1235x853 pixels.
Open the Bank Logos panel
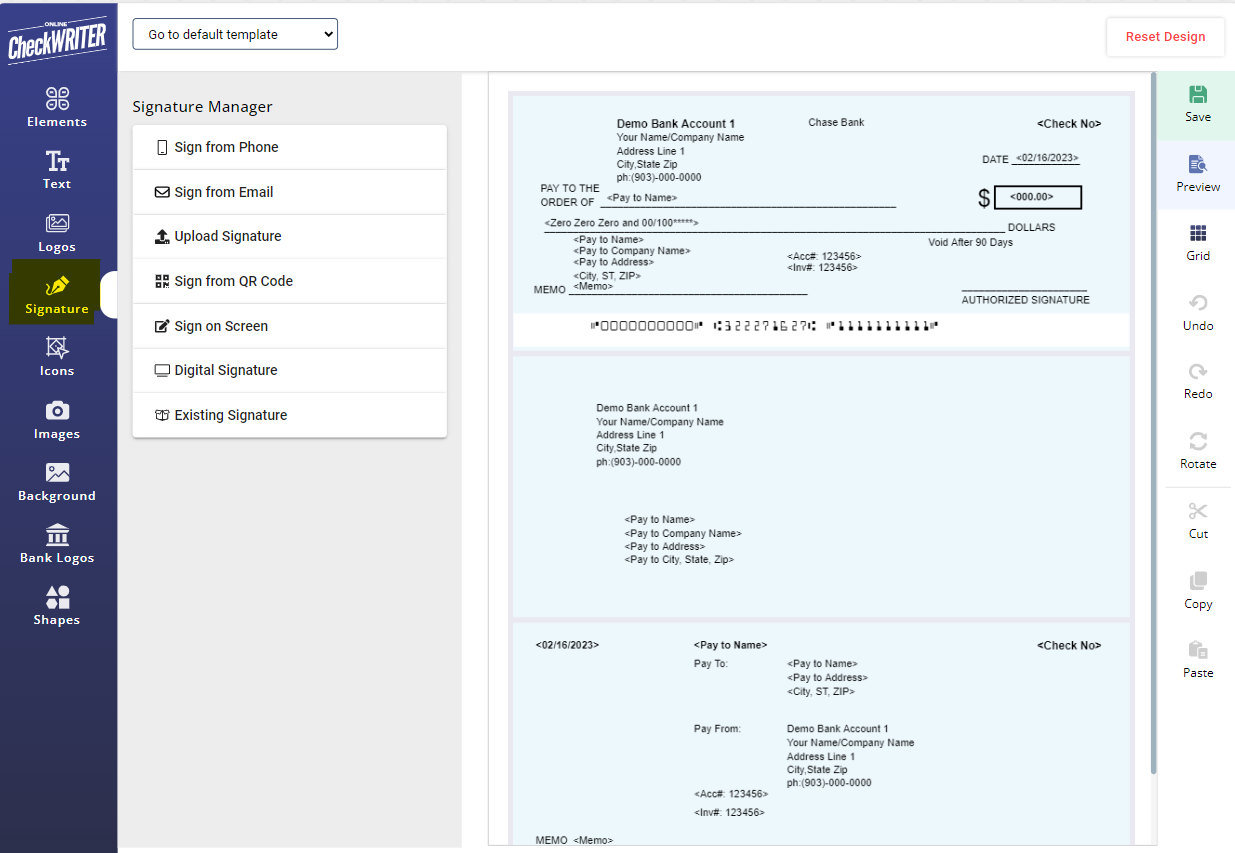point(57,543)
